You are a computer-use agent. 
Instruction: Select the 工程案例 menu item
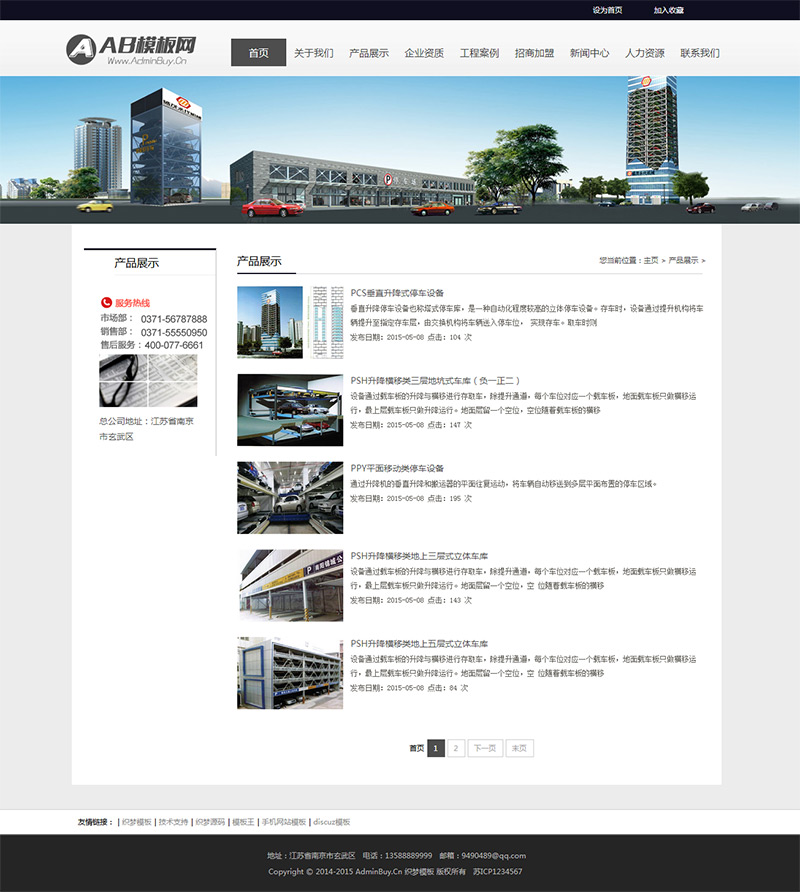pyautogui.click(x=479, y=53)
